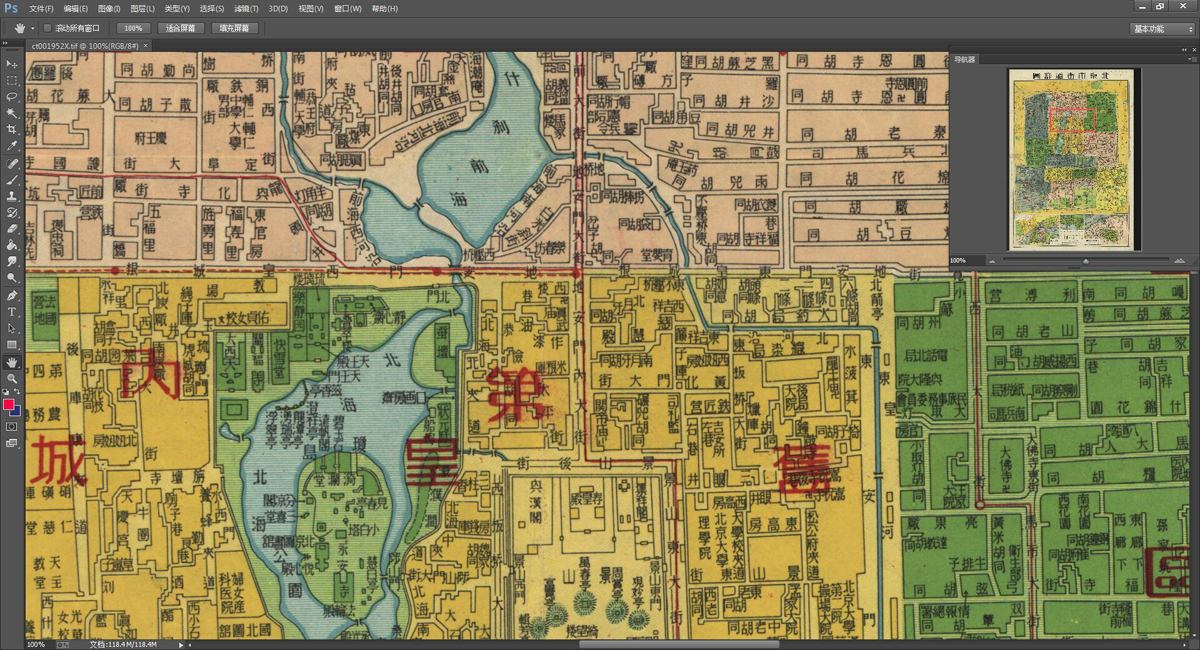This screenshot has height=650, width=1200.
Task: Select the Clone Stamp tool
Action: pyautogui.click(x=12, y=196)
